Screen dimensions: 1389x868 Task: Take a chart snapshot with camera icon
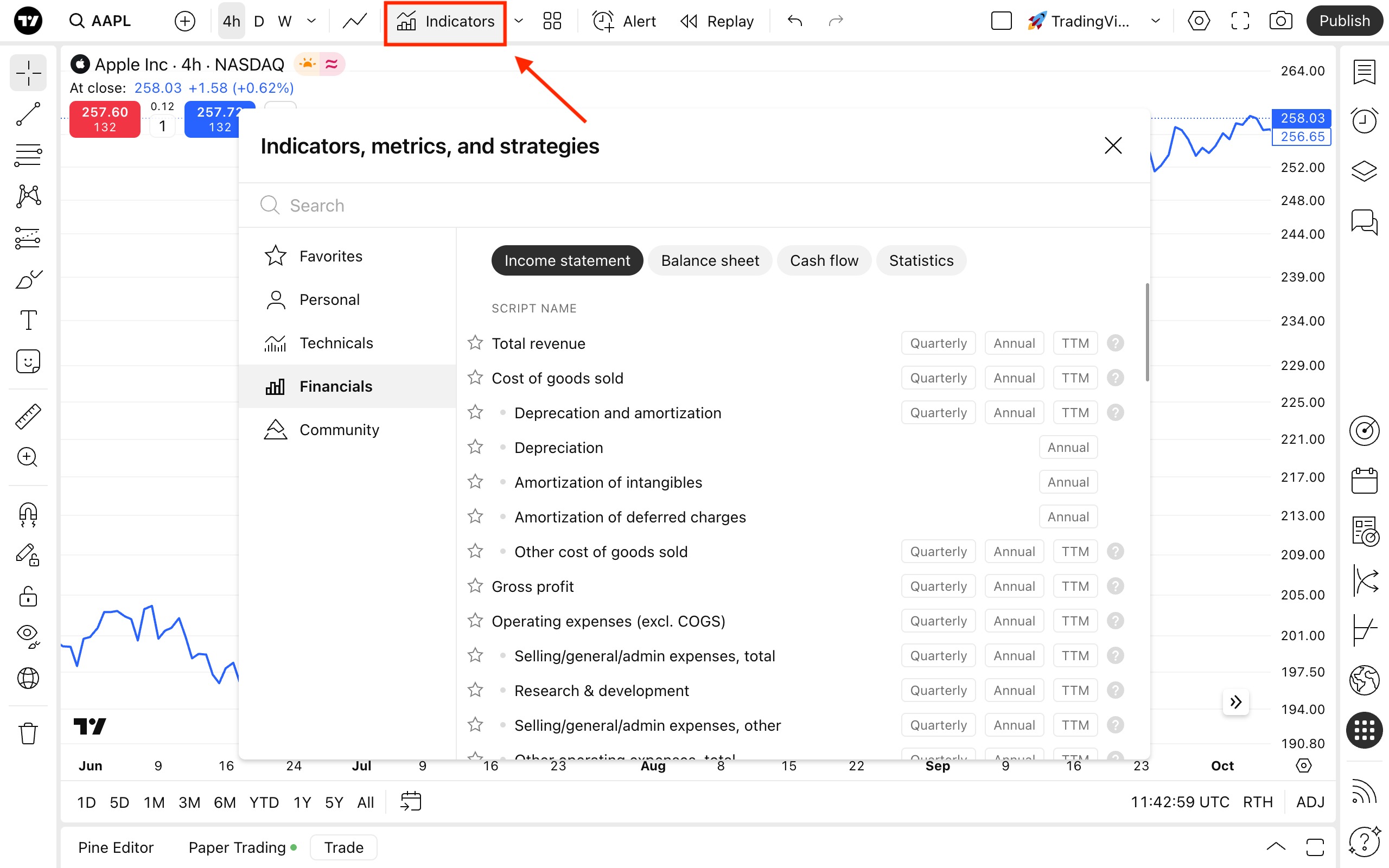point(1280,21)
